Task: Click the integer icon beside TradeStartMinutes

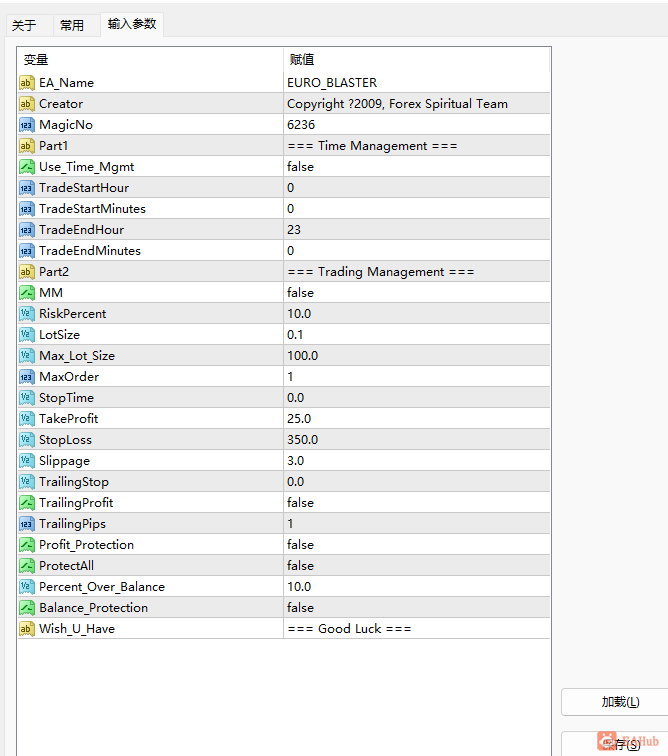Action: (x=27, y=209)
